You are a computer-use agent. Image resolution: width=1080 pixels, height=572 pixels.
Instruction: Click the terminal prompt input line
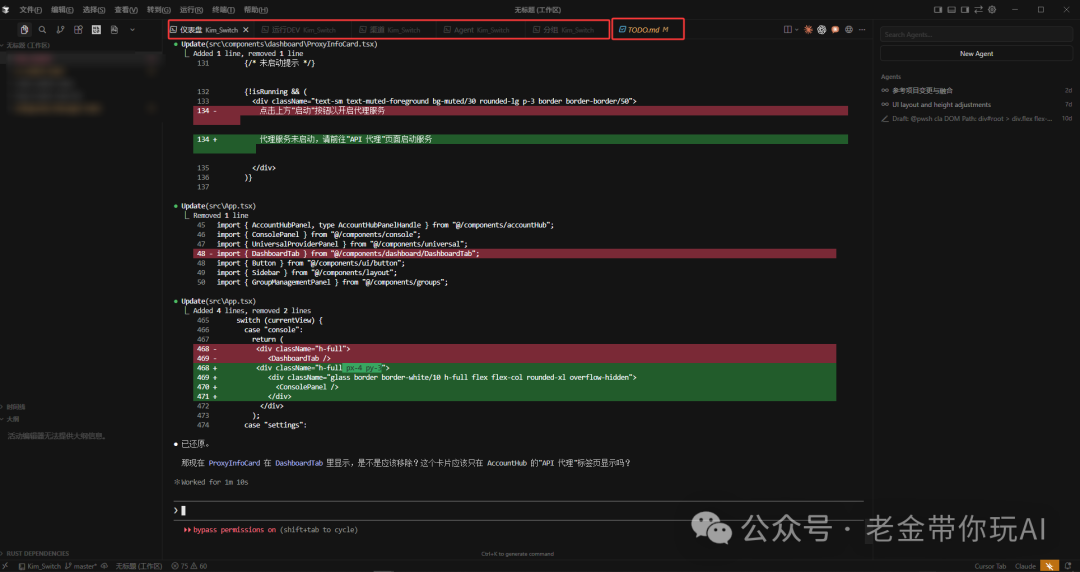tap(518, 511)
